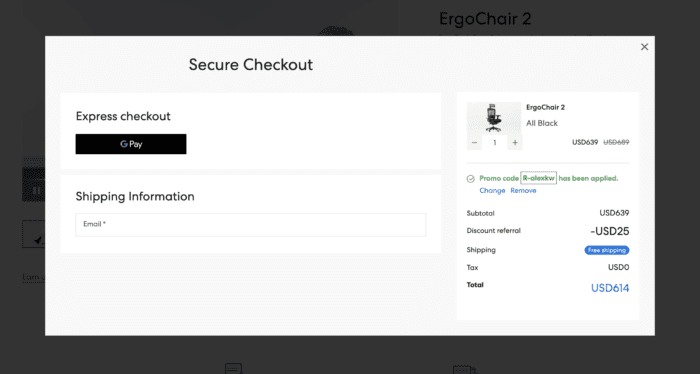The height and width of the screenshot is (374, 700).
Task: Click the All Black variant label
Action: point(542,123)
